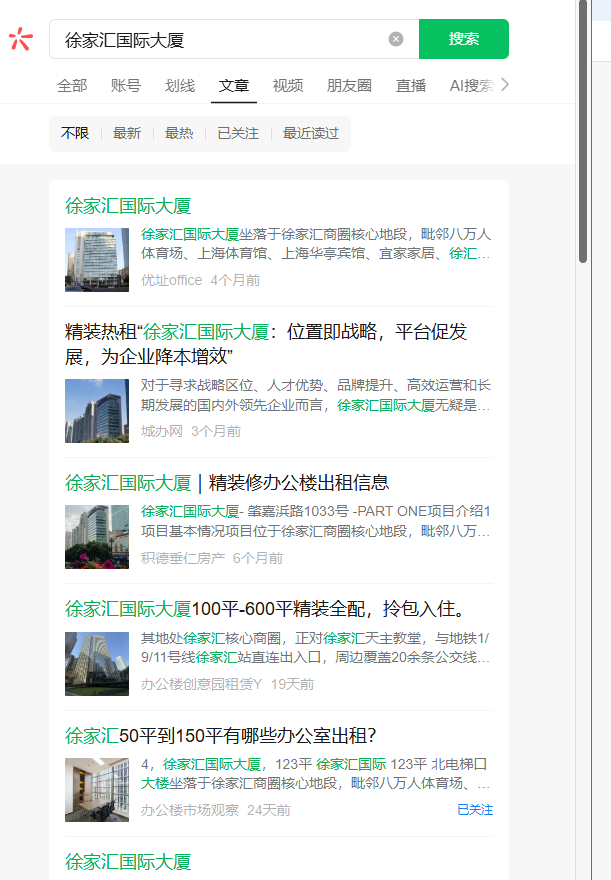Open thumbnail of the 积德垂仁房产 article
The height and width of the screenshot is (880, 611).
(x=97, y=537)
